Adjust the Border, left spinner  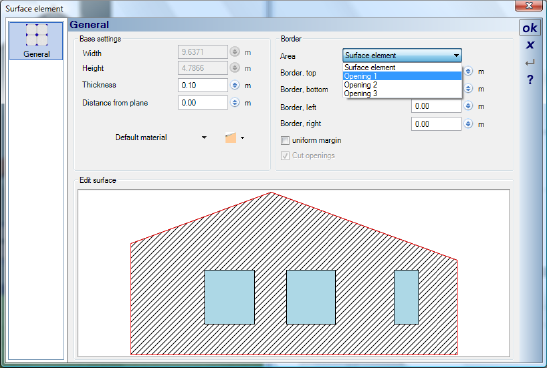click(x=468, y=106)
